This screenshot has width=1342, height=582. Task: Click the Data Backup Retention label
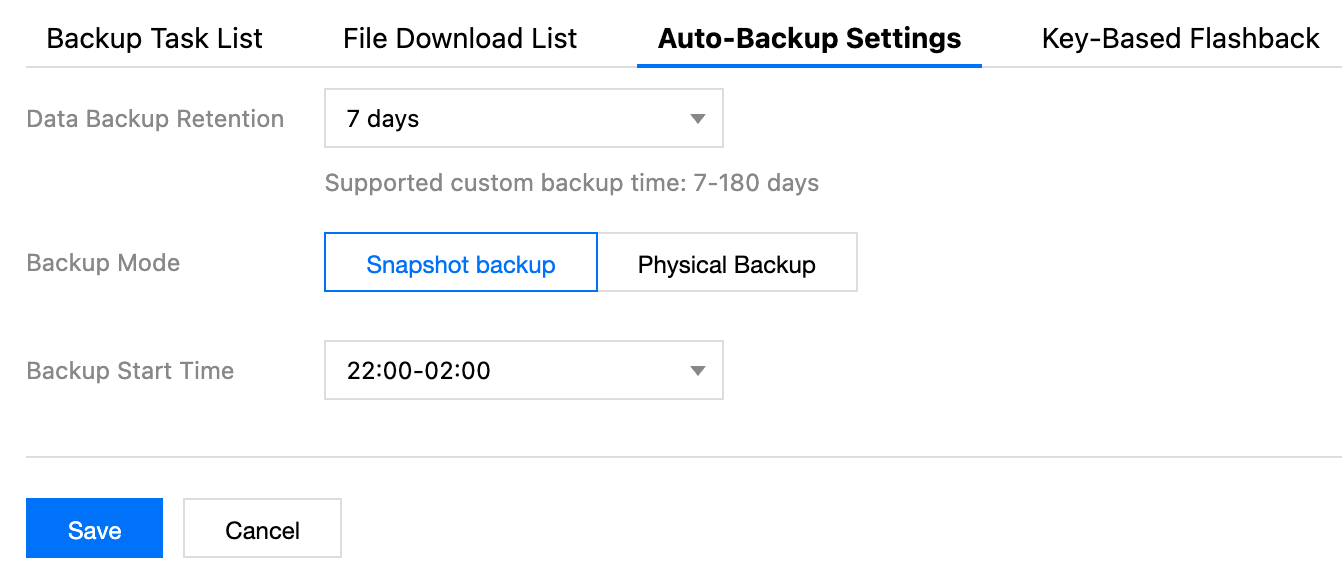[x=155, y=119]
